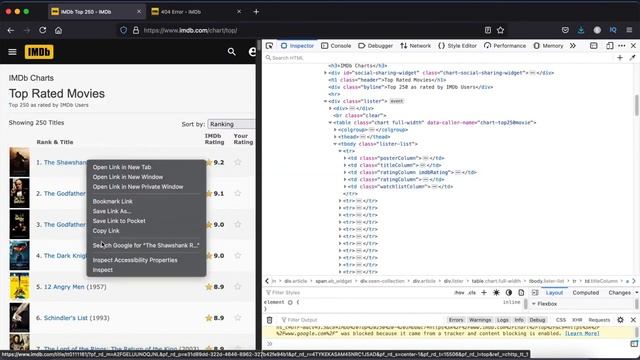Open the Computed side tab

(585, 293)
